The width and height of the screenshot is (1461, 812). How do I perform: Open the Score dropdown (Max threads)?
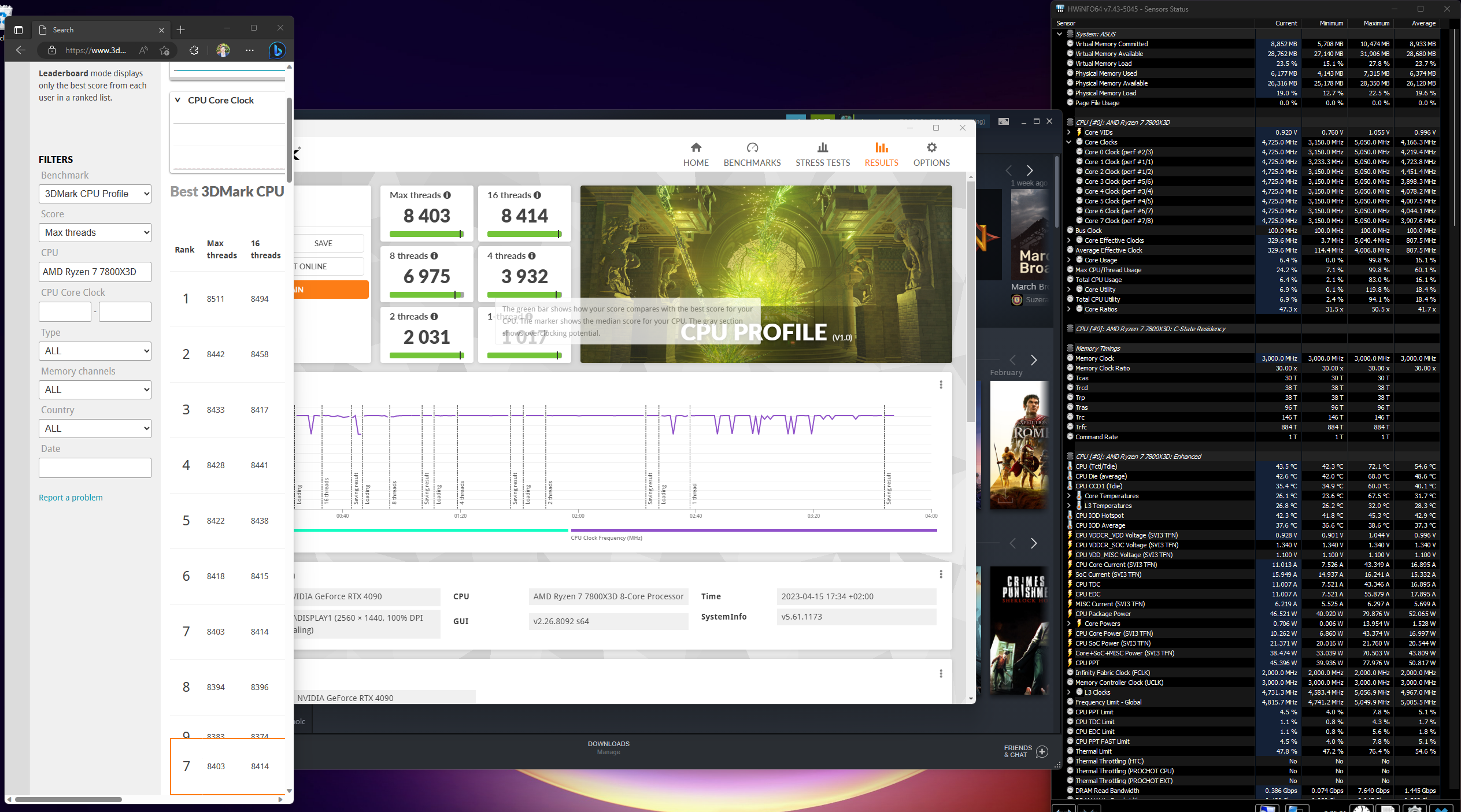(x=95, y=233)
